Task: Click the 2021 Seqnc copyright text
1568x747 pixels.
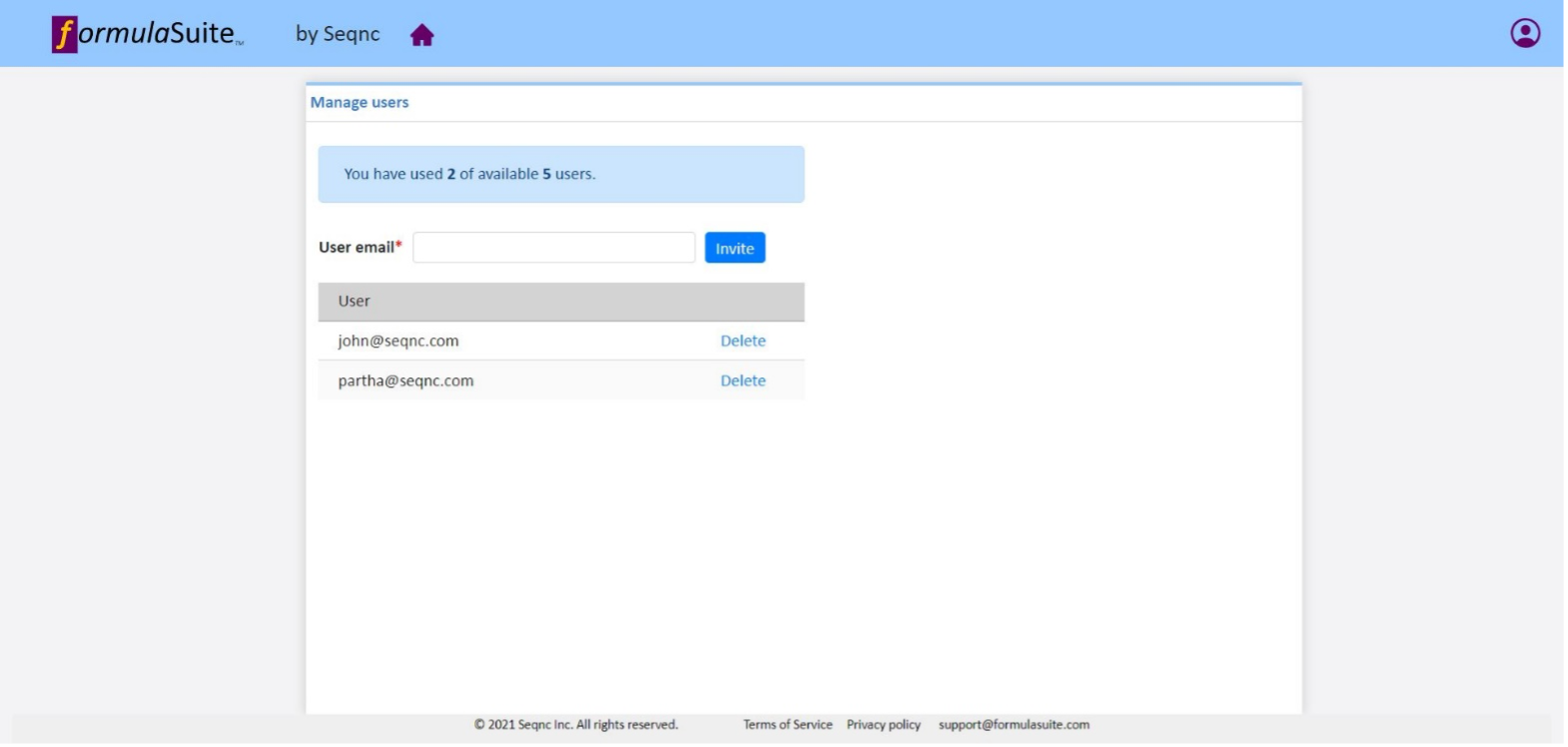Action: coord(576,725)
